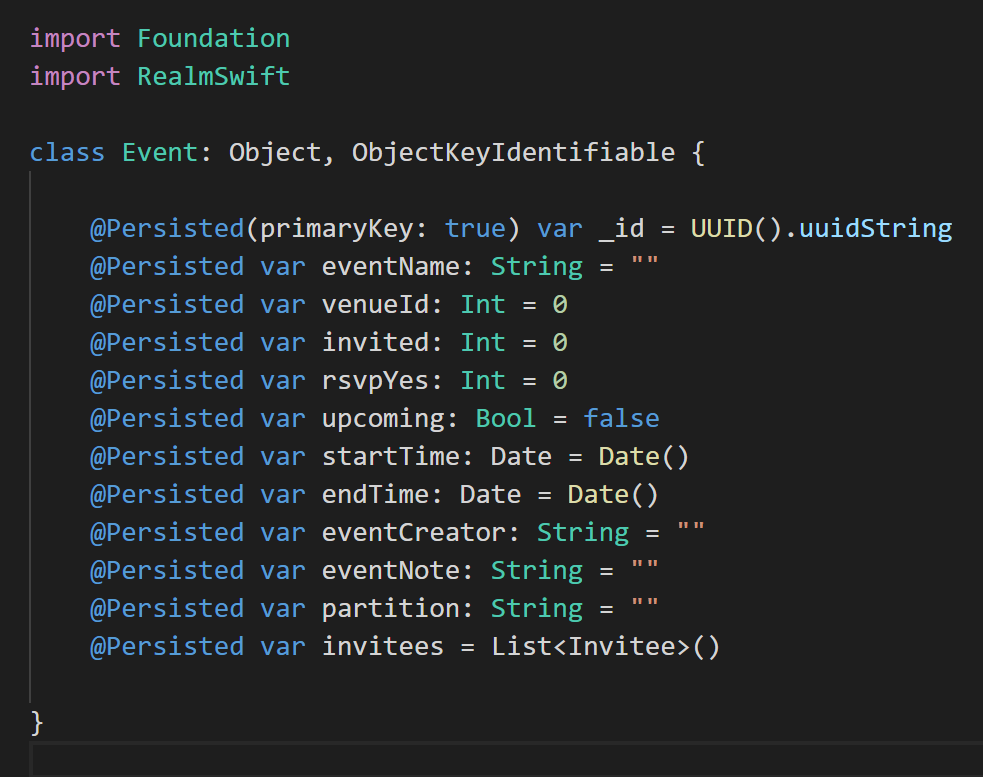Click the startTime variable
The height and width of the screenshot is (777, 983).
tap(397, 457)
